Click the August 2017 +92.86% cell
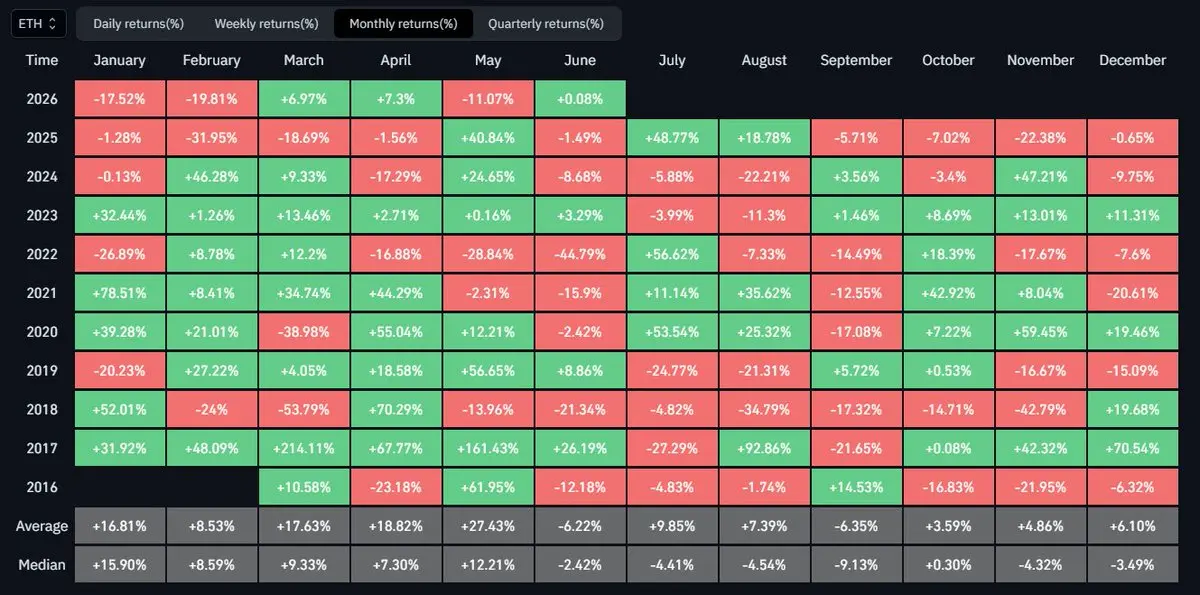The image size is (1200, 595). point(764,448)
